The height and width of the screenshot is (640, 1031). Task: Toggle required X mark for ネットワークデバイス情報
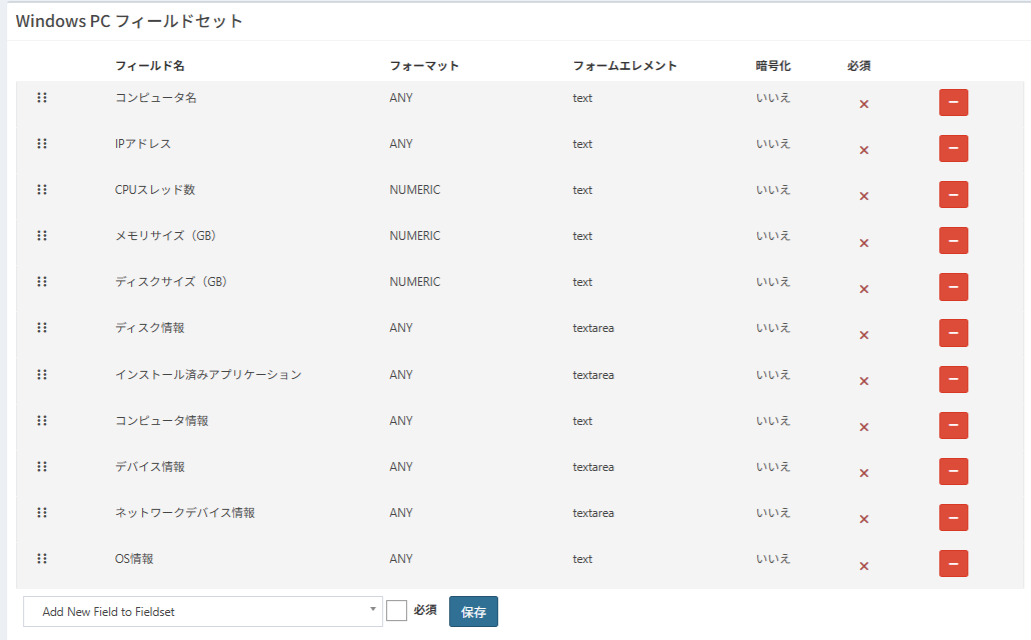coord(864,519)
